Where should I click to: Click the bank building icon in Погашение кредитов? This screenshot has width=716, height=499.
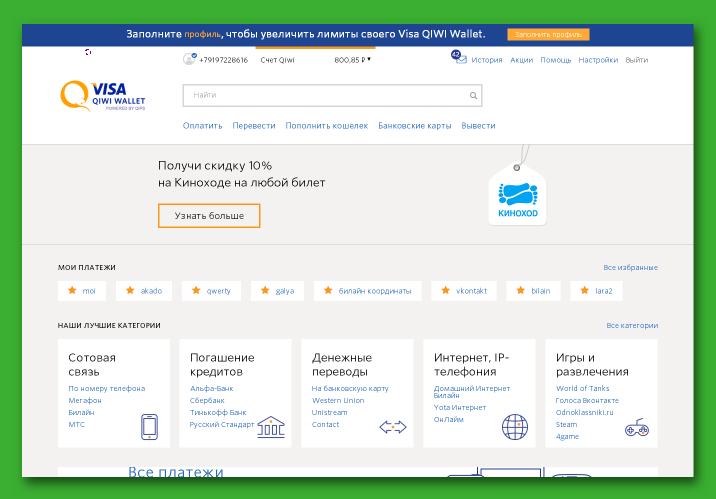[271, 427]
